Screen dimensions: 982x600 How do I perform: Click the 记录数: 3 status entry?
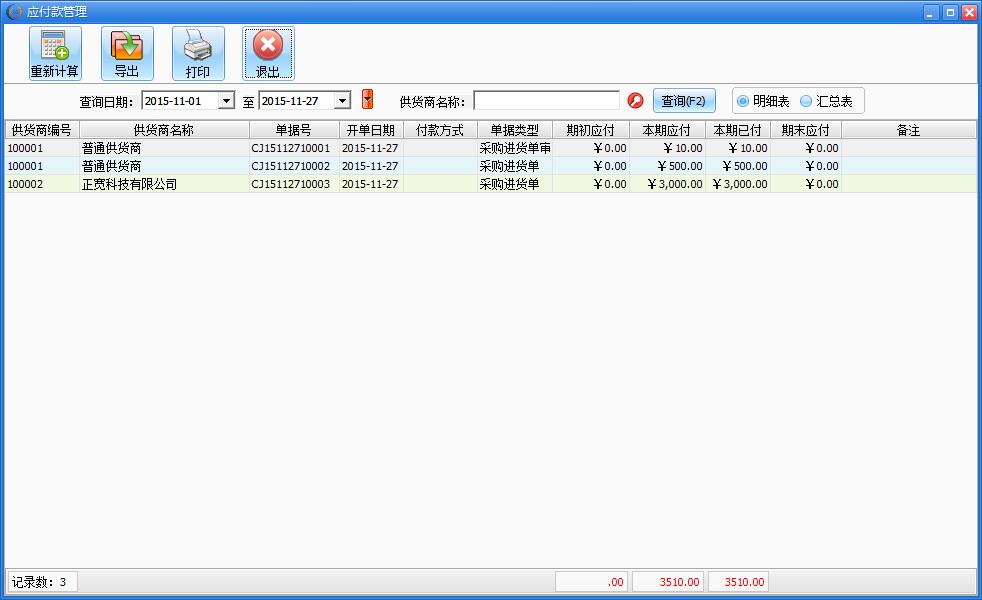[x=42, y=582]
